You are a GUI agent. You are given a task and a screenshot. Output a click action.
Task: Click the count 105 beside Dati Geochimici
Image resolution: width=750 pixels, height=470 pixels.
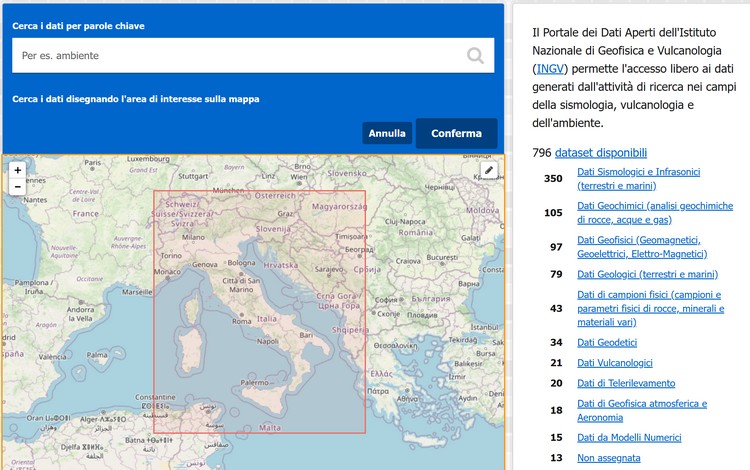point(553,213)
